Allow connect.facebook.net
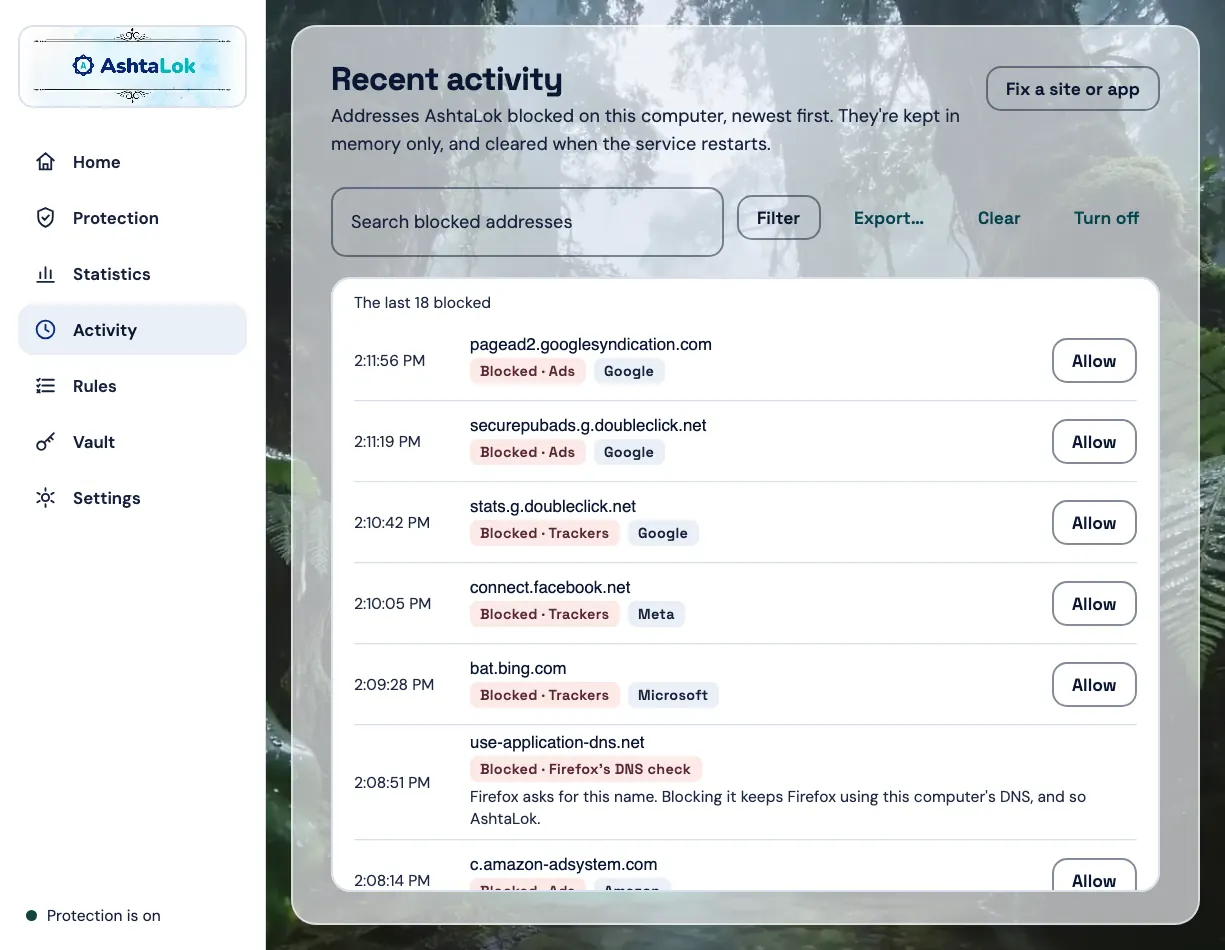The image size is (1225, 950). [1094, 604]
